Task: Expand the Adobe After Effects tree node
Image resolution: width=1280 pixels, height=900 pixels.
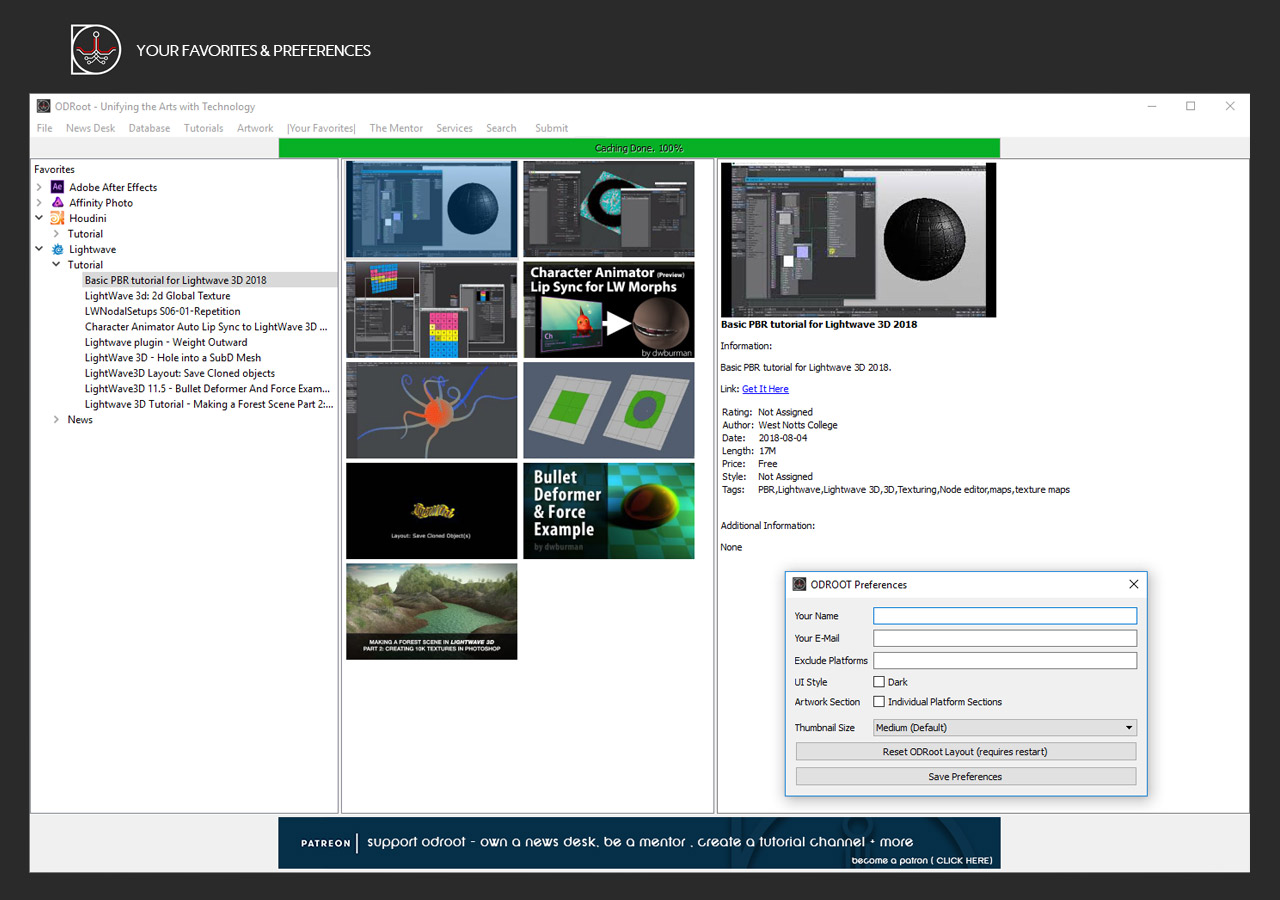Action: click(39, 187)
